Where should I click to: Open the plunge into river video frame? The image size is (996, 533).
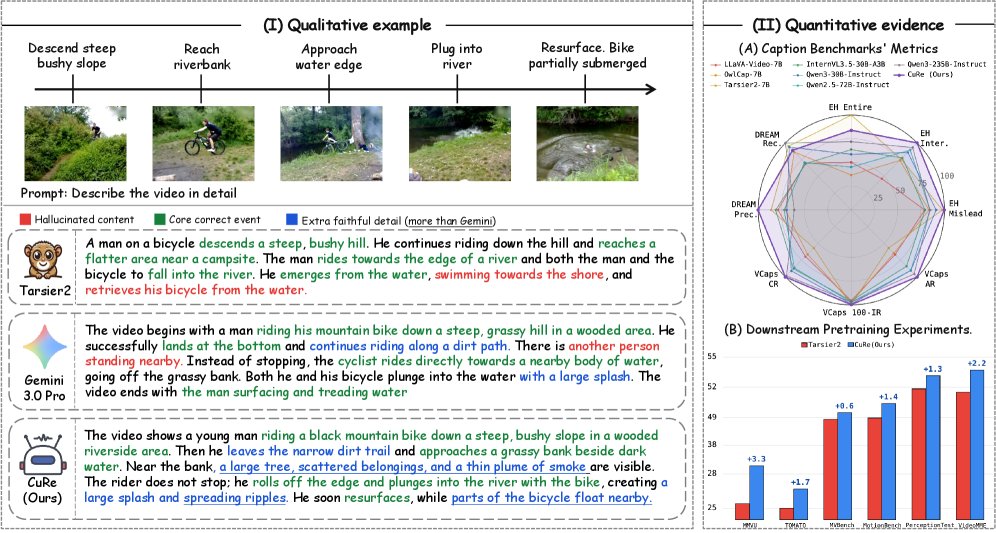(x=459, y=144)
